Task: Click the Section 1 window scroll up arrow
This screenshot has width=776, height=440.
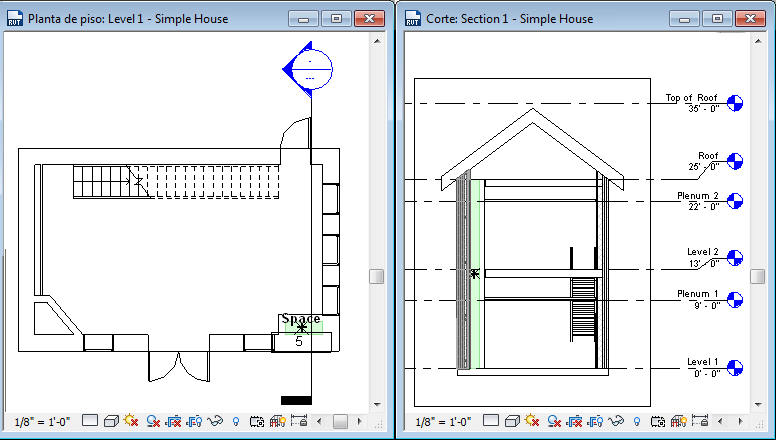Action: point(758,42)
